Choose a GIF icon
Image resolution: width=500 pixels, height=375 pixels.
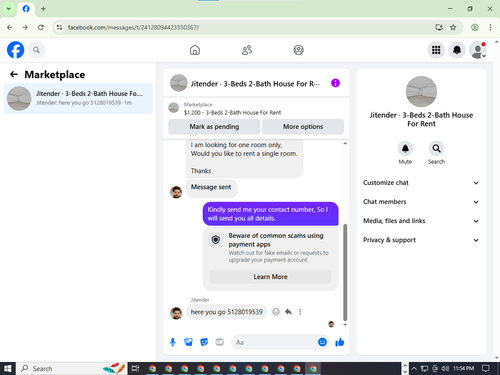[x=219, y=342]
